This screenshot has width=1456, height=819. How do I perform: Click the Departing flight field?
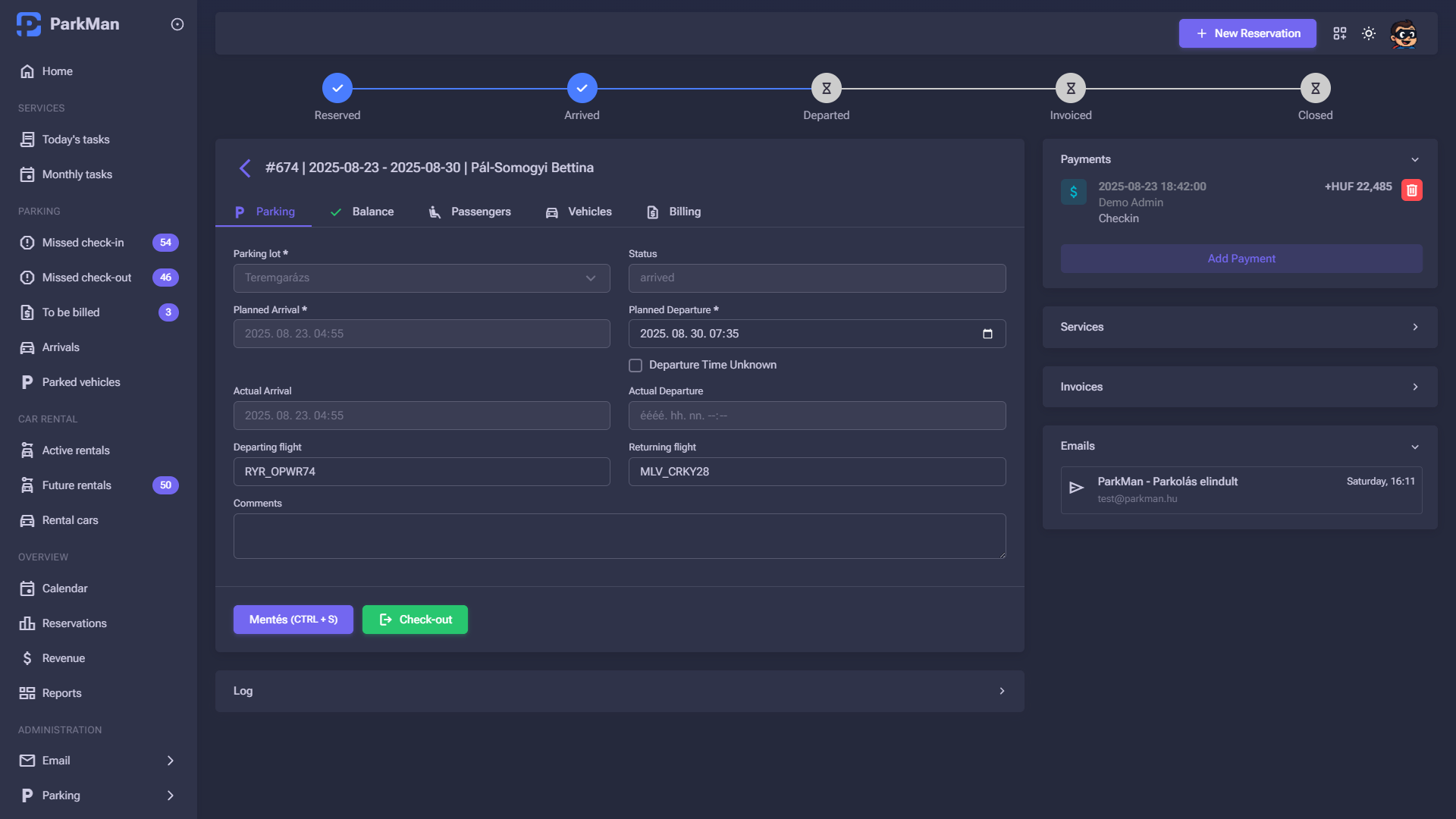(422, 472)
